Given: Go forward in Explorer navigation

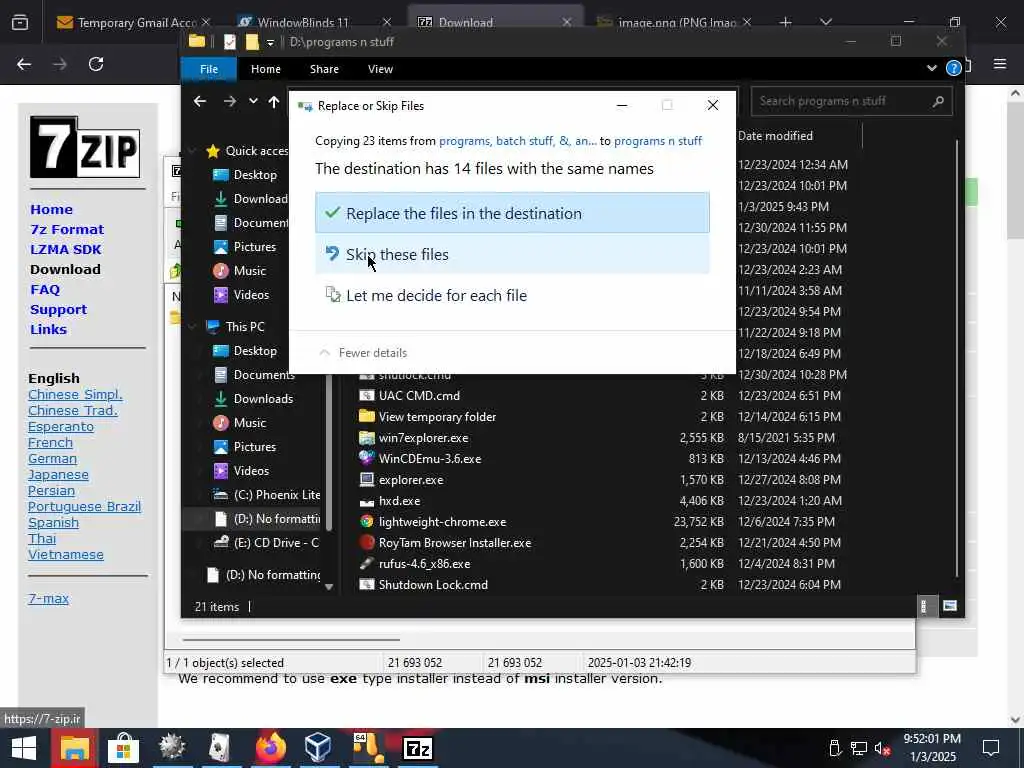Looking at the screenshot, I should [x=229, y=101].
